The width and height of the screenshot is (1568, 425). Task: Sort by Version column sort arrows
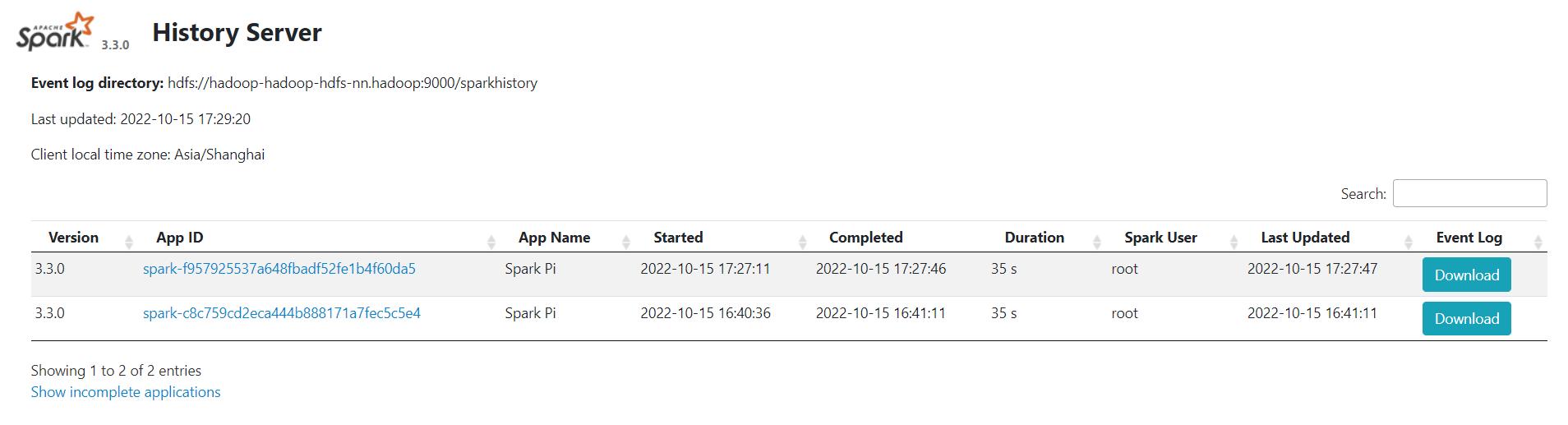click(129, 241)
